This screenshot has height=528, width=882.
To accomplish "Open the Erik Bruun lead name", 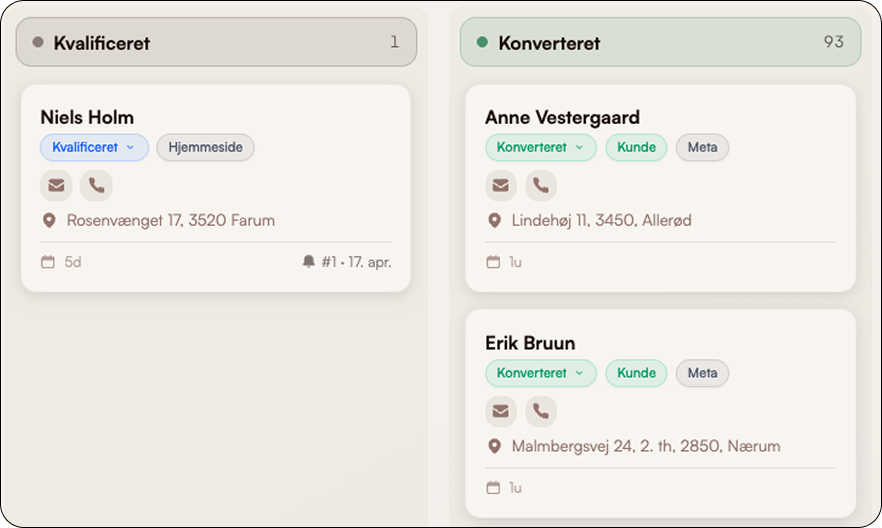I will (x=530, y=343).
